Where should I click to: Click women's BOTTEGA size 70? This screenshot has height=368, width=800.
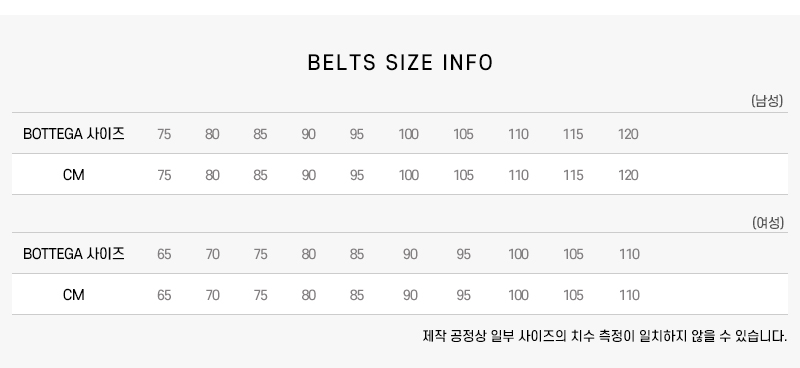(x=212, y=254)
